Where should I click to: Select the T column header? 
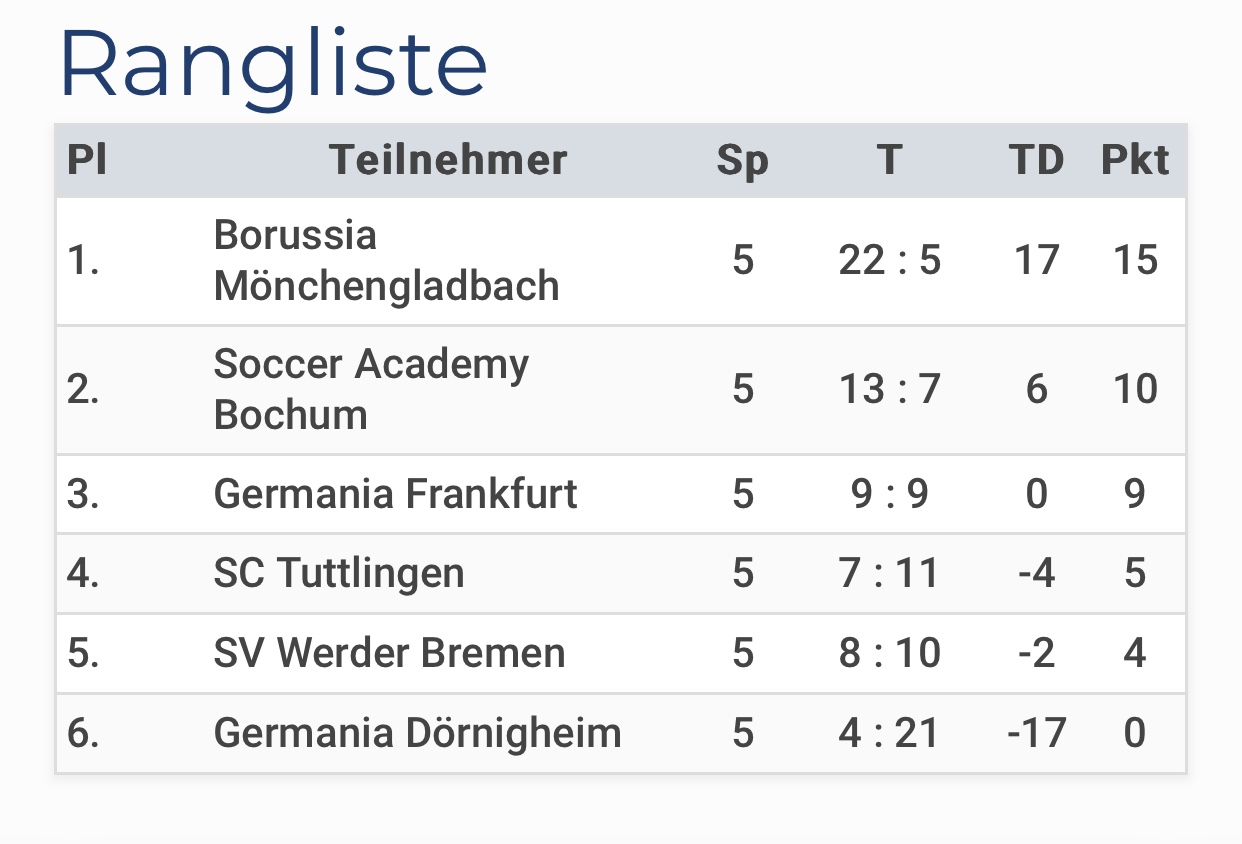[890, 160]
